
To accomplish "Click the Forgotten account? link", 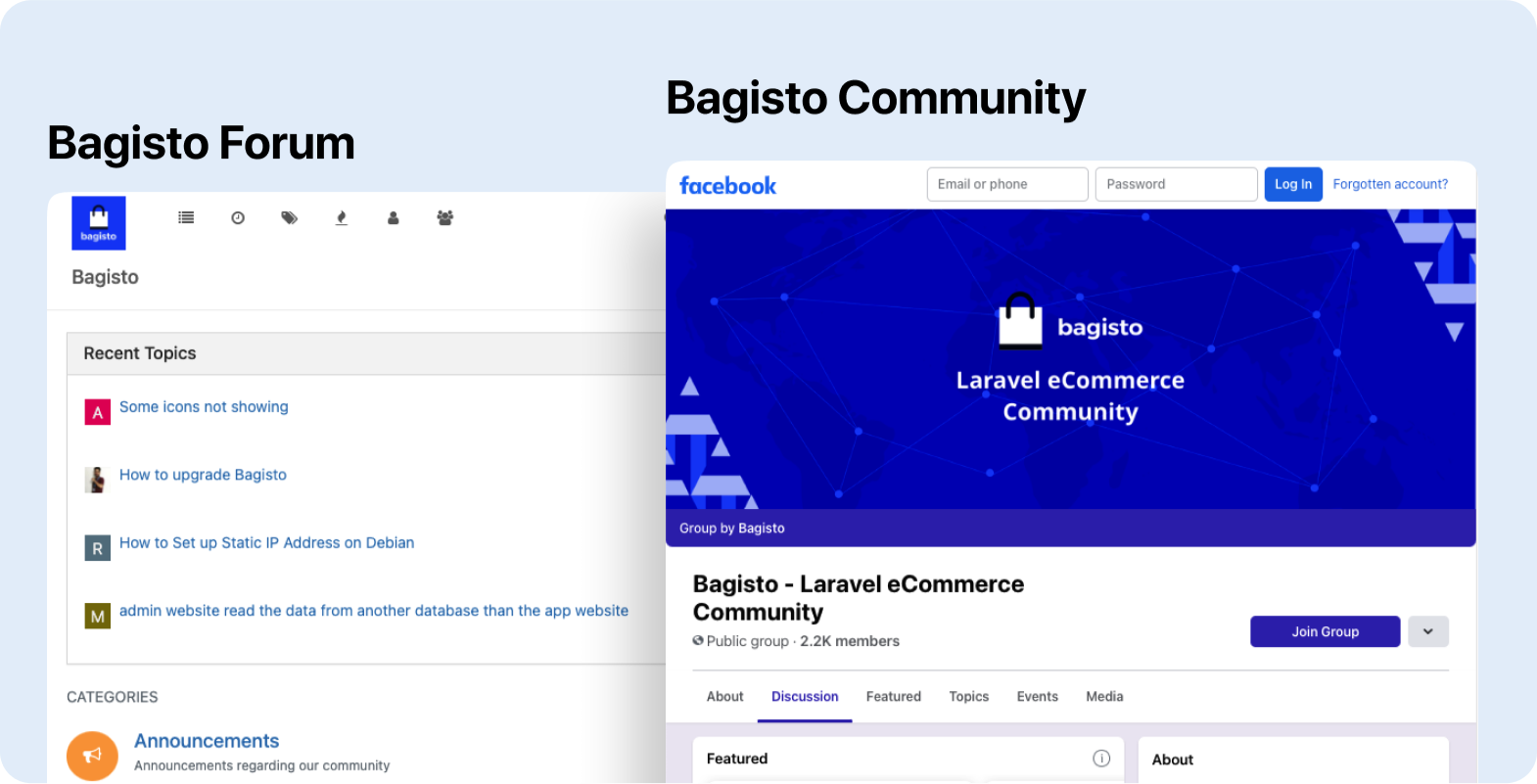I will 1390,184.
